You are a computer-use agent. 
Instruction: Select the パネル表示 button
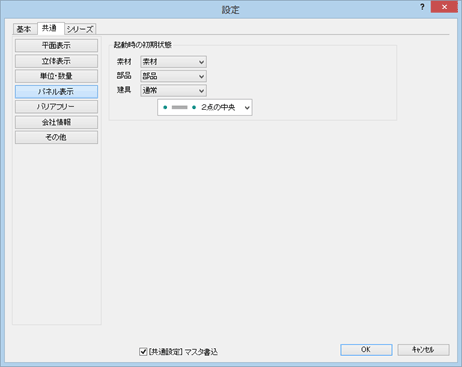(x=56, y=92)
